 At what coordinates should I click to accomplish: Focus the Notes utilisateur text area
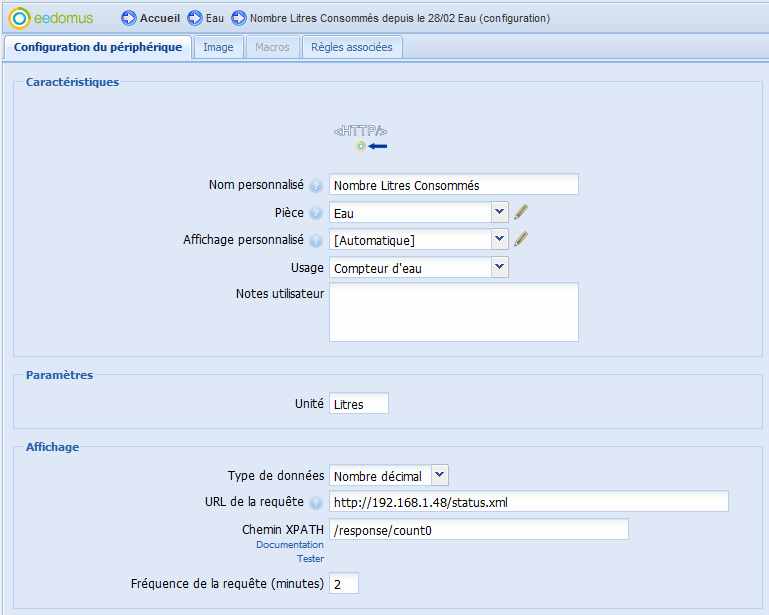[x=453, y=312]
